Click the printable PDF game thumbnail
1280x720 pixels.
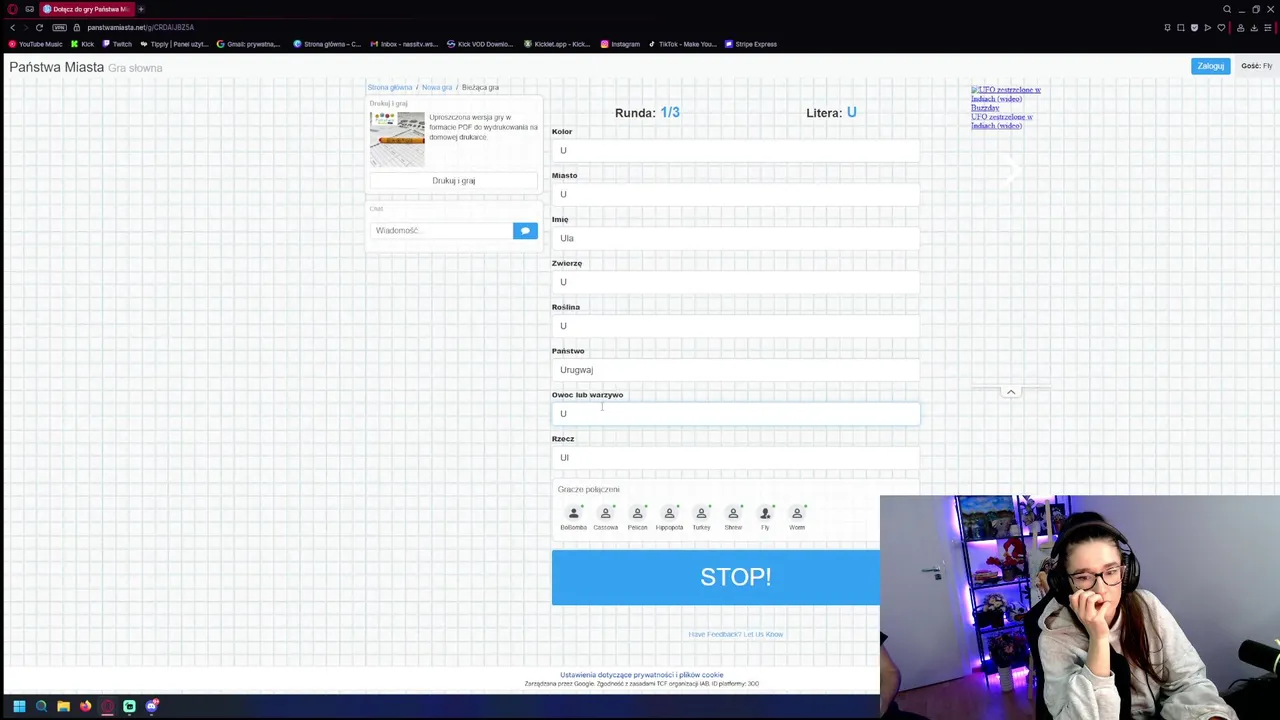[x=397, y=139]
